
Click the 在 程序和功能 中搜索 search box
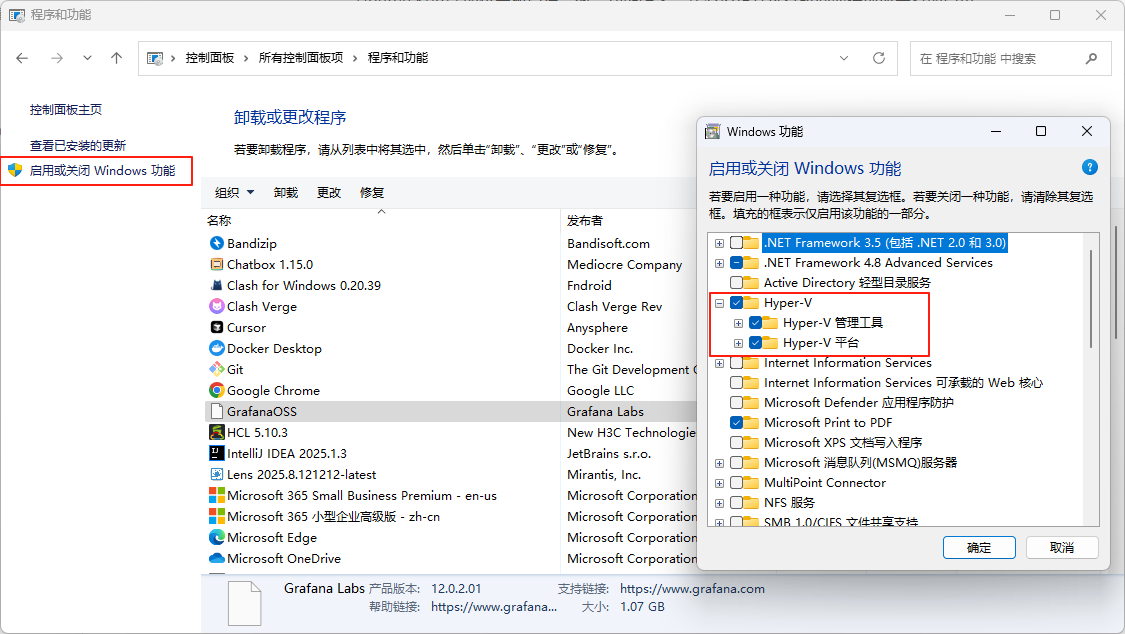[x=1000, y=59]
